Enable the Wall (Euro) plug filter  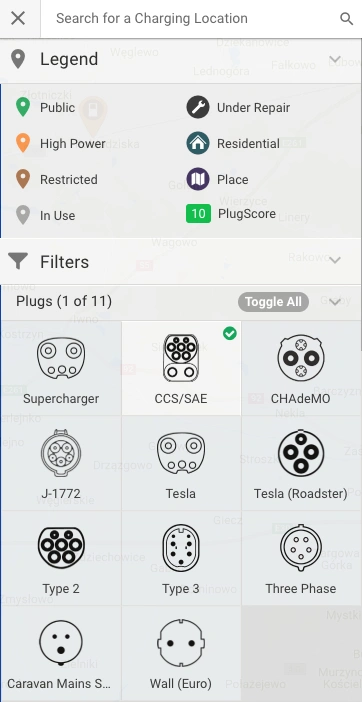[181, 653]
